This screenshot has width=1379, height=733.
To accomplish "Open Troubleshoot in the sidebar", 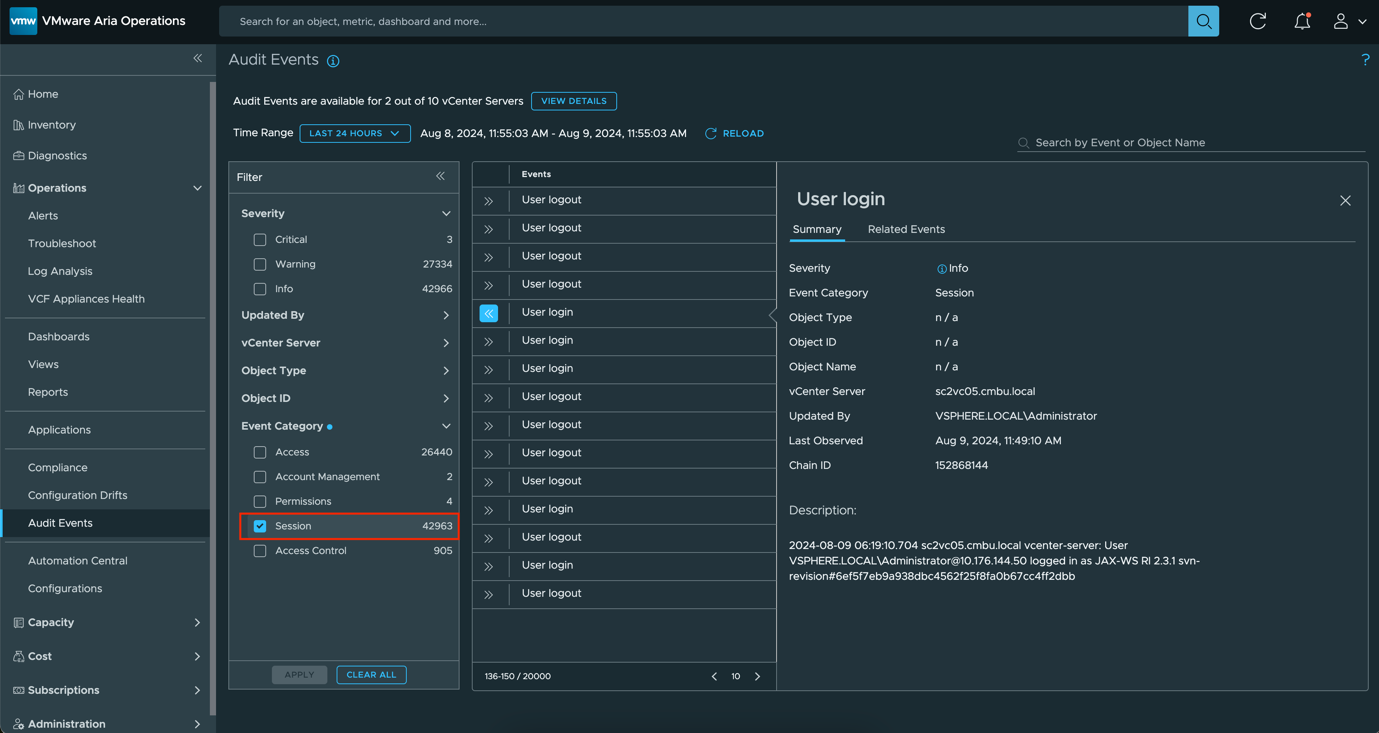I will (x=62, y=243).
